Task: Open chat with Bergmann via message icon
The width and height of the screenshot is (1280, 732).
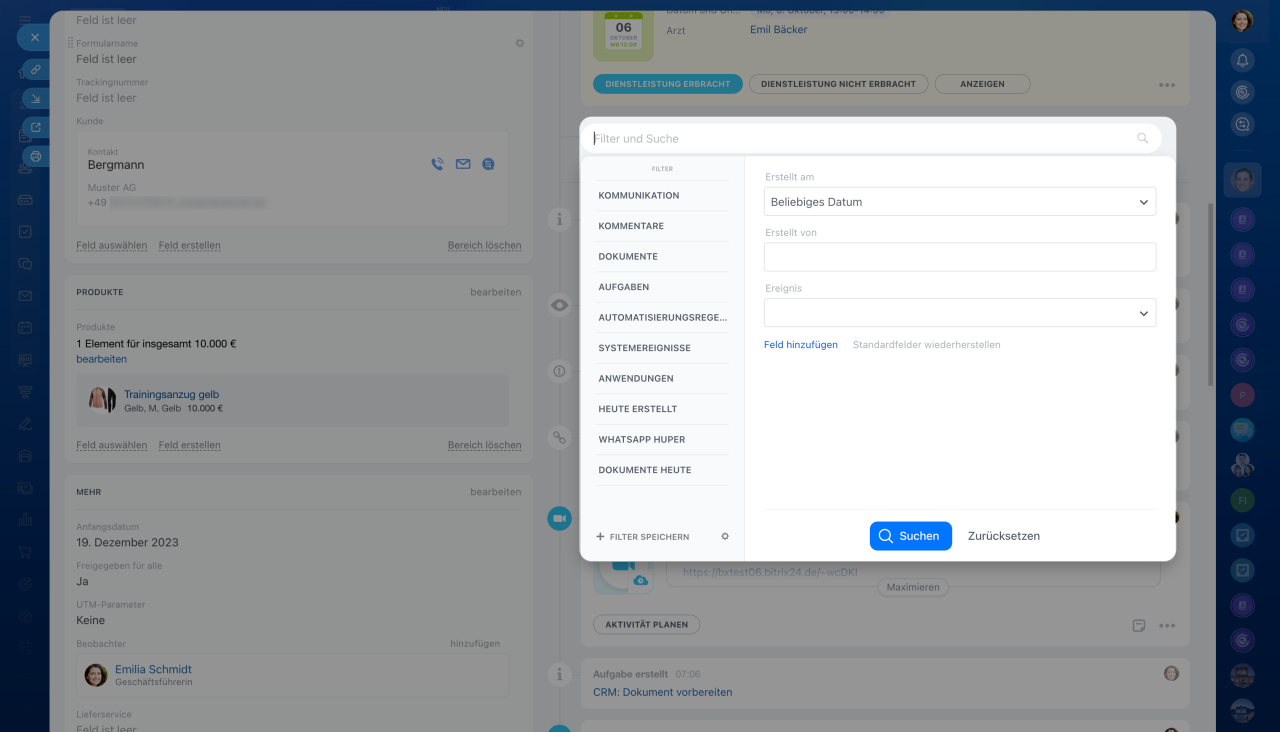Action: pos(488,164)
